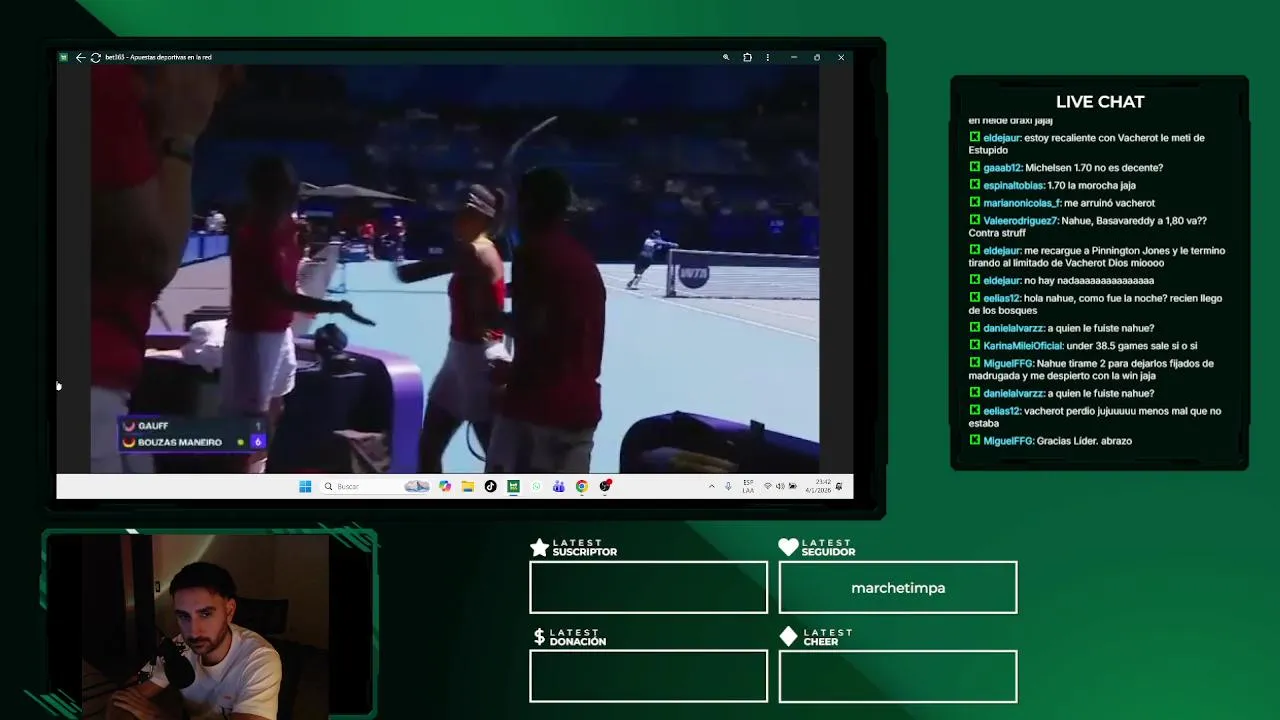Click the Latest Donación dollar icon
Viewport: 1280px width, 720px height.
click(x=539, y=636)
